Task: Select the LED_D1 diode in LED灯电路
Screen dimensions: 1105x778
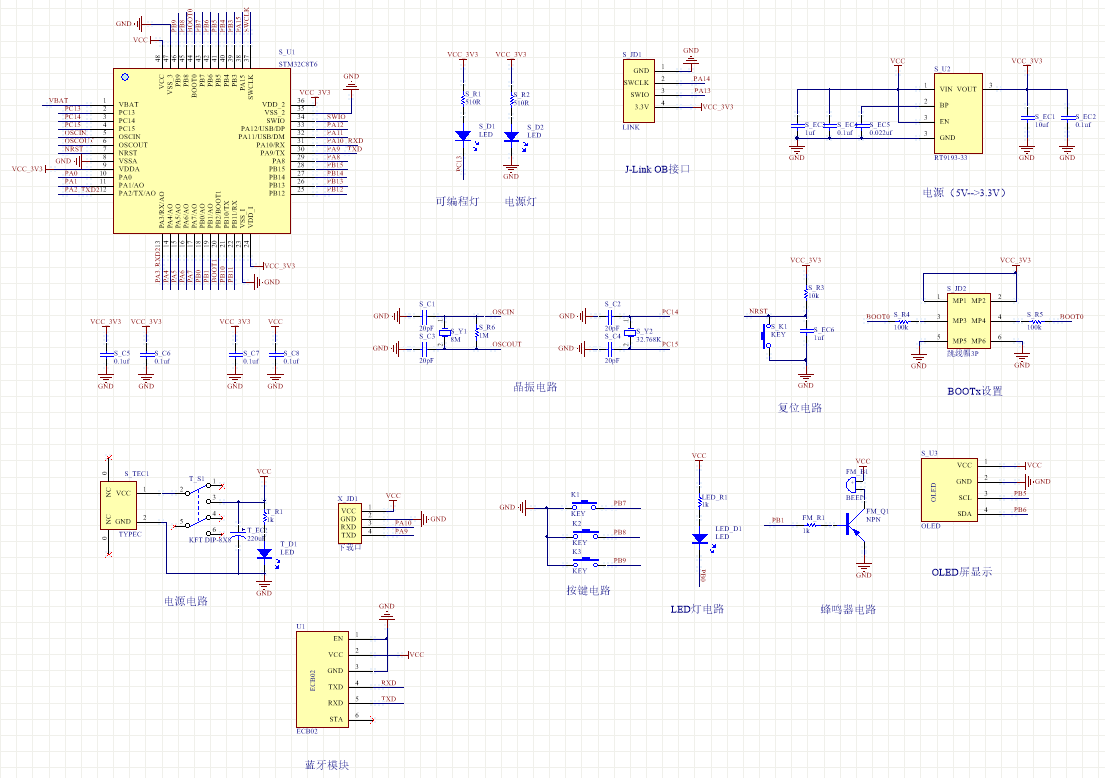Action: pyautogui.click(x=699, y=538)
